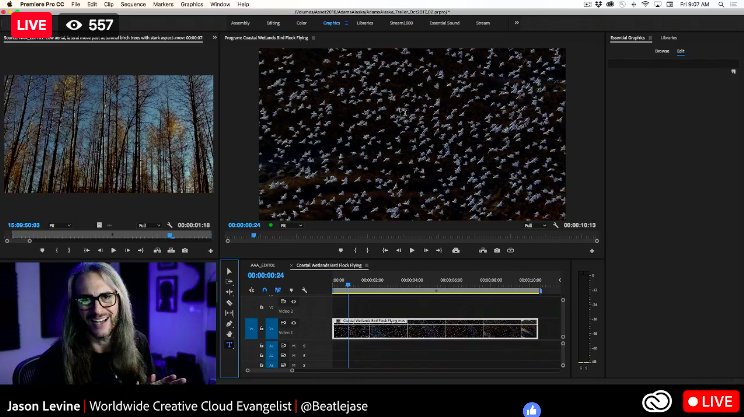The width and height of the screenshot is (744, 417).
Task: Toggle V1 source patching button
Action: [251, 328]
